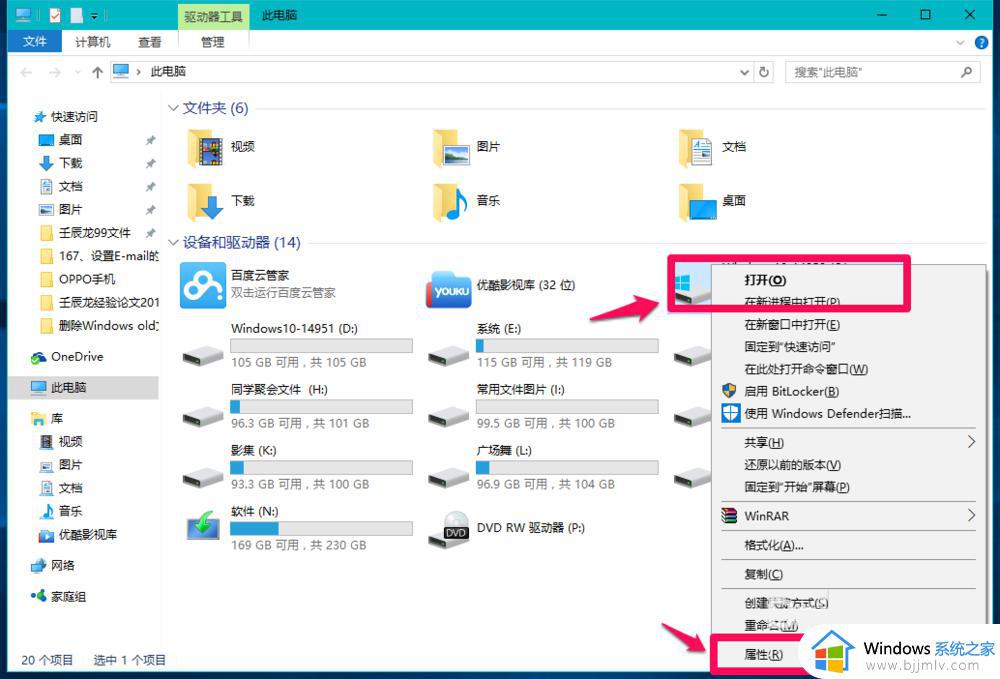1000x679 pixels.
Task: Select the 系统 (E:) drive icon
Action: tap(448, 356)
